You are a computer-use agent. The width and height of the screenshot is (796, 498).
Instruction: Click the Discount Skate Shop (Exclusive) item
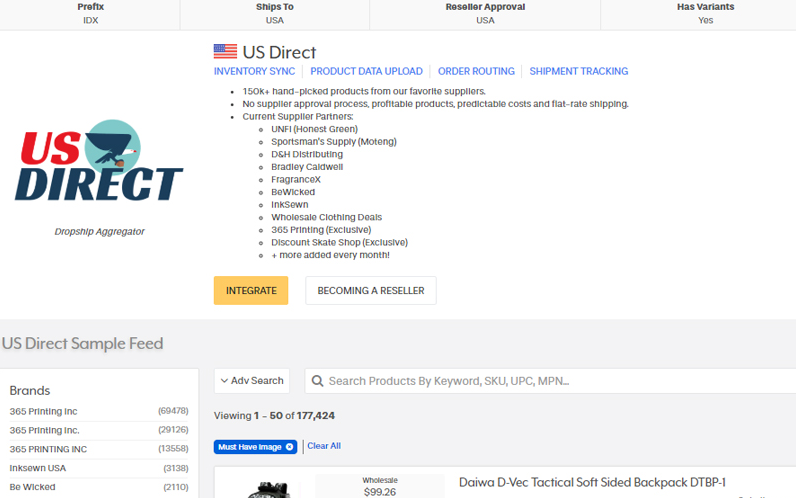point(339,243)
